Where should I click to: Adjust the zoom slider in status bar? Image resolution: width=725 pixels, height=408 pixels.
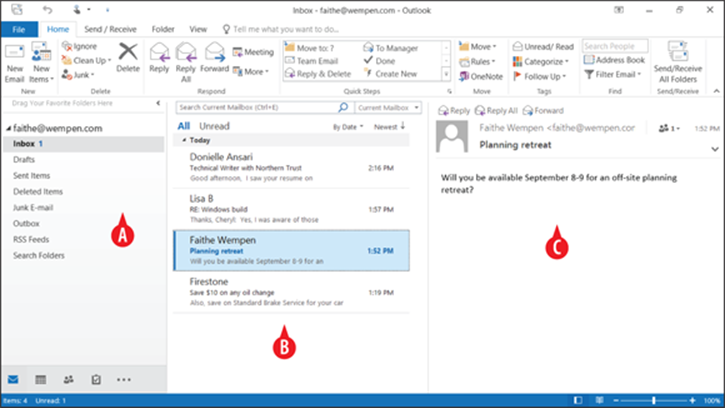654,401
